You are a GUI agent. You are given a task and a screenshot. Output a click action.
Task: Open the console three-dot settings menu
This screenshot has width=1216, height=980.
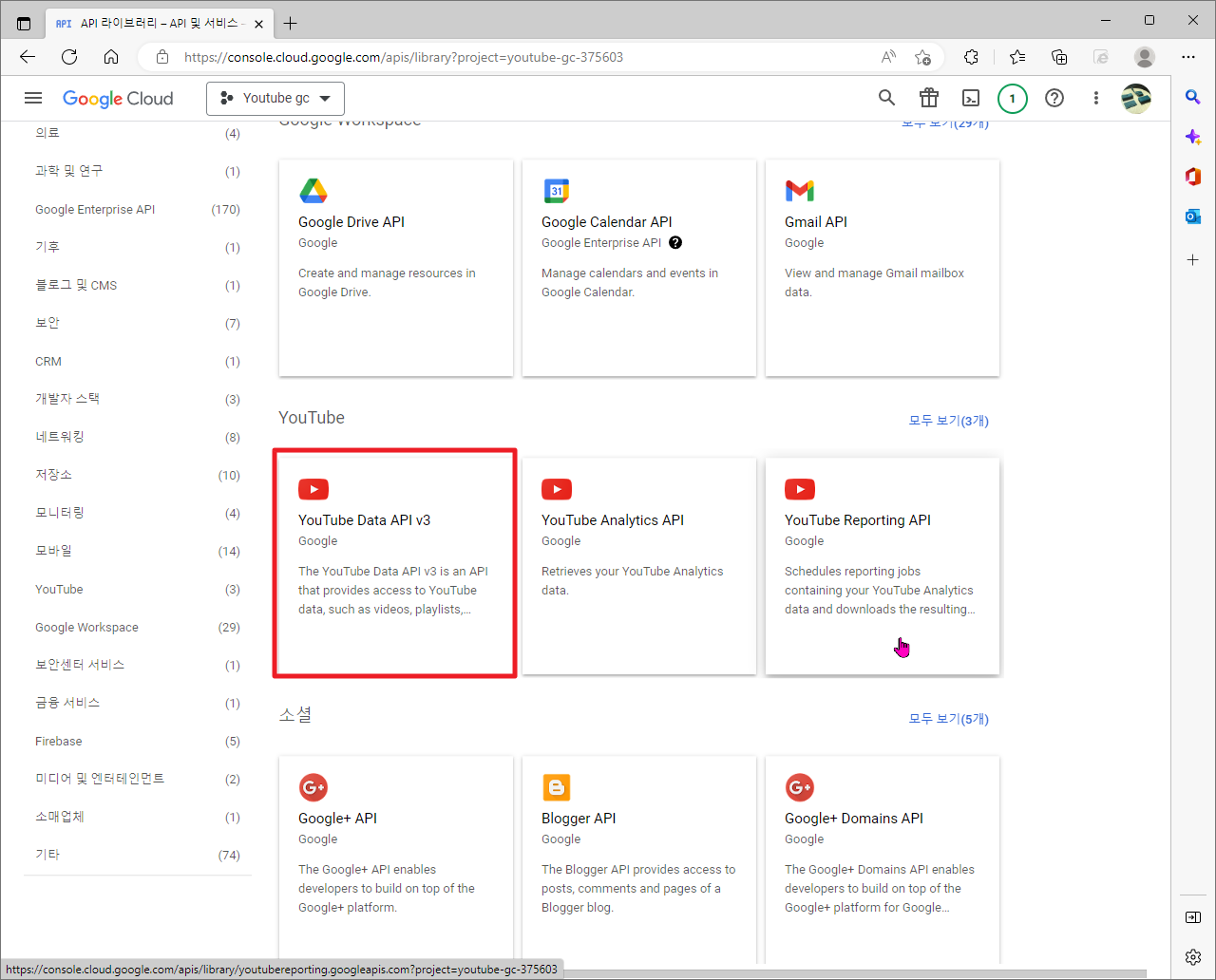[1096, 98]
